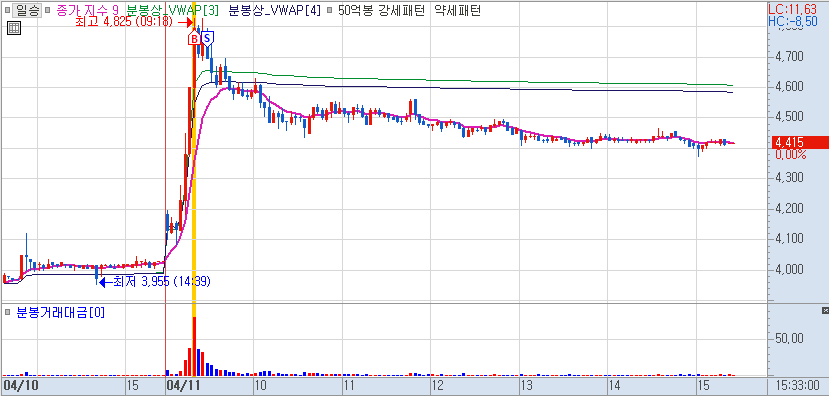Image resolution: width=829 pixels, height=396 pixels.
Task: Click the 강세패턴 label
Action: 401,10
